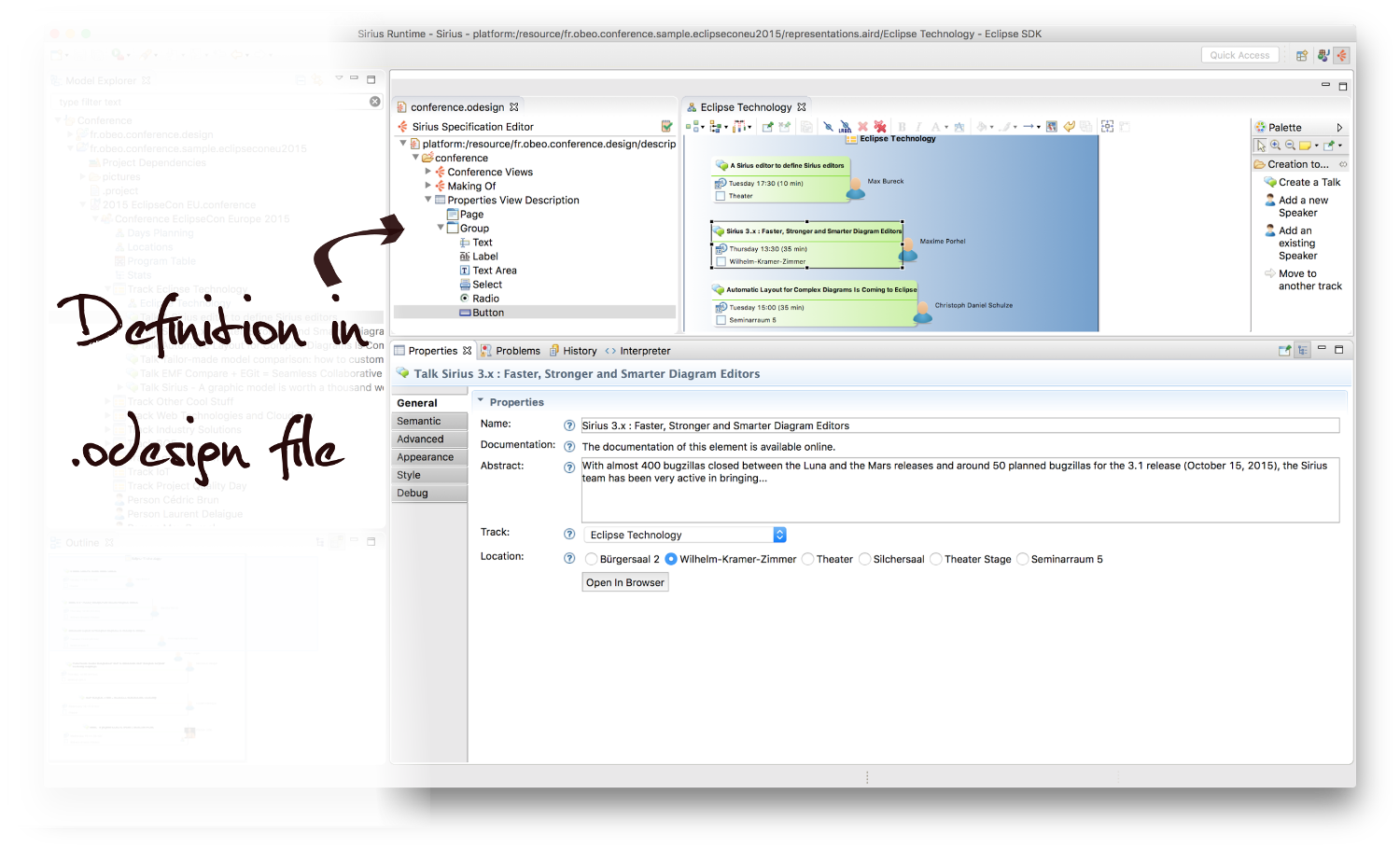Open the Semantic properties side tab

(429, 421)
